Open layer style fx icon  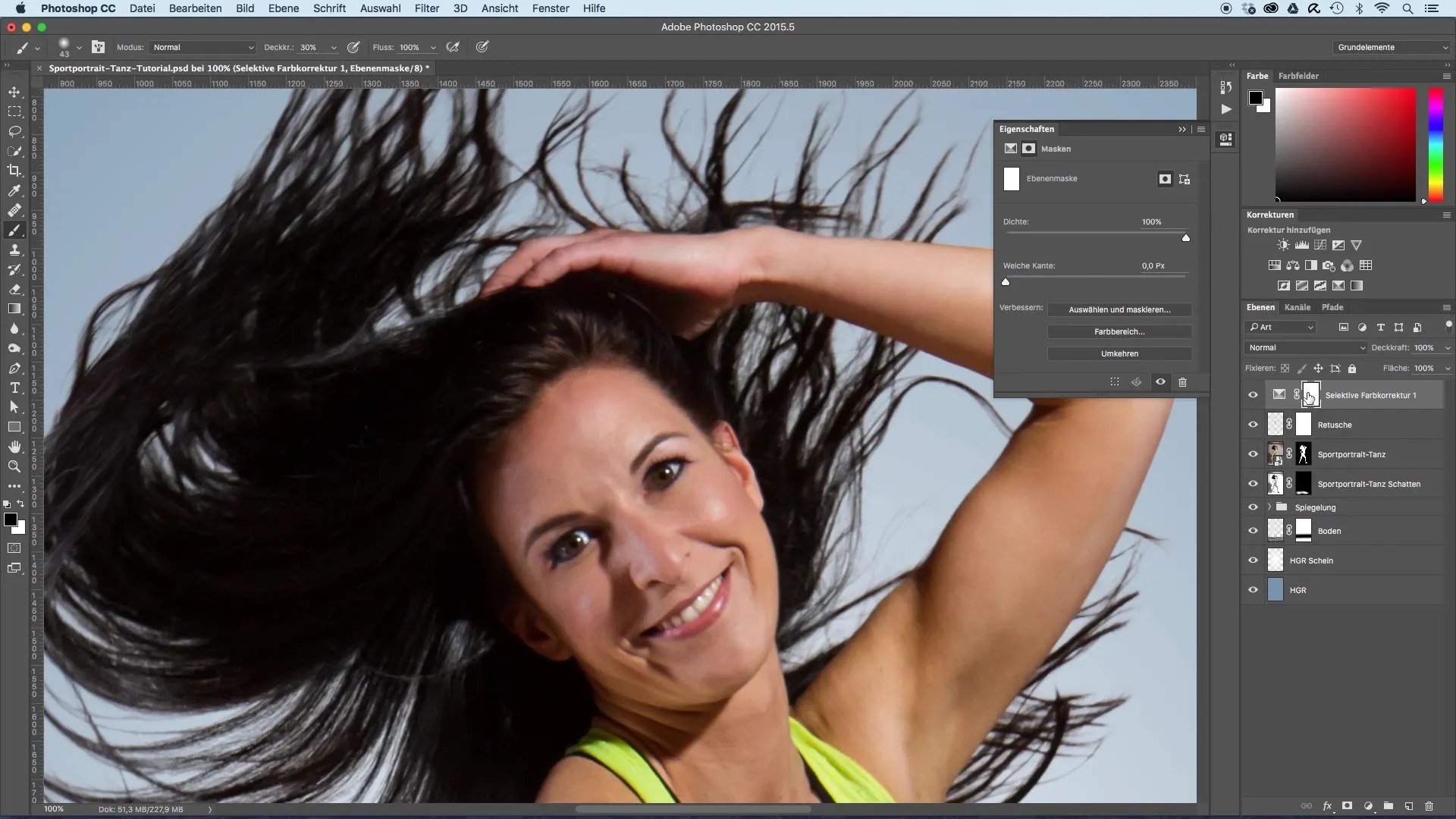pos(1327,806)
